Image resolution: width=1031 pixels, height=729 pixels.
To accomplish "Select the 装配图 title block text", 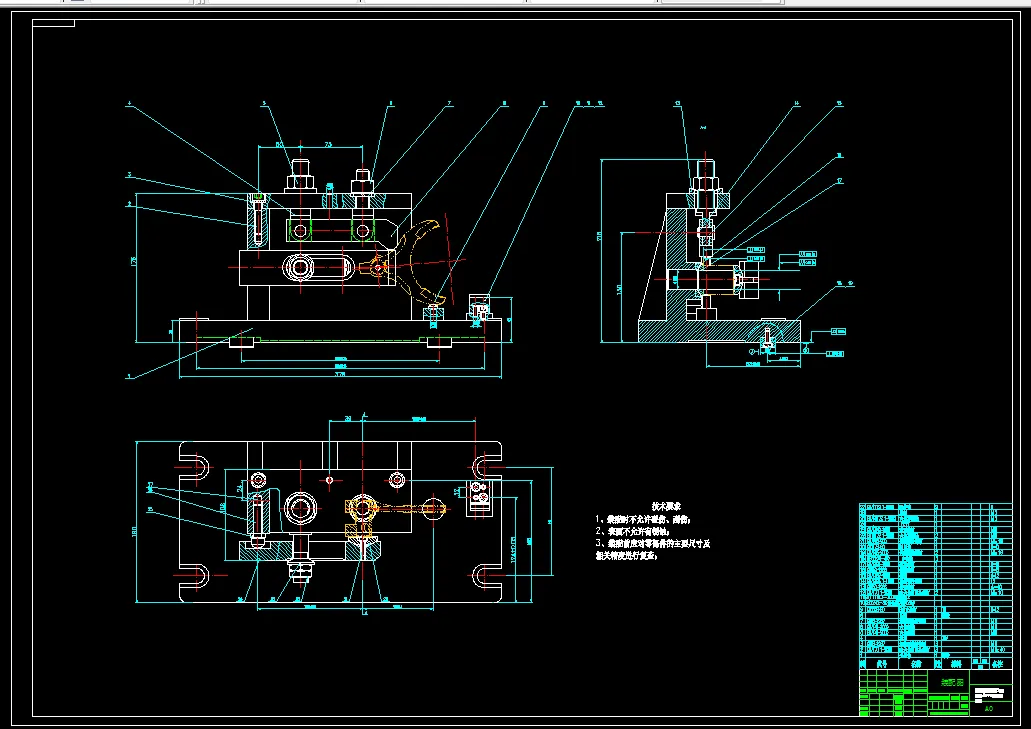I will 950,683.
